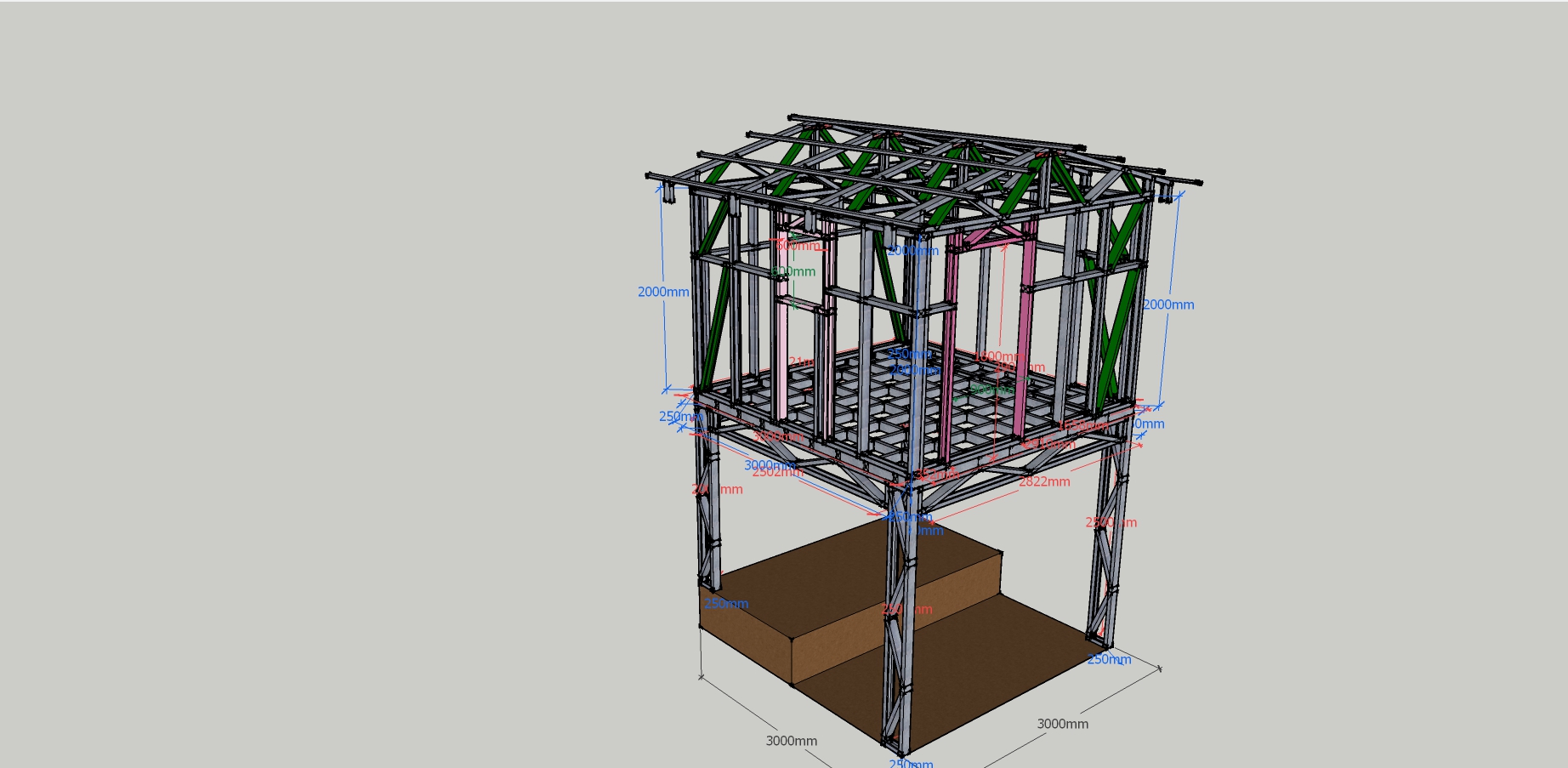1568x768 pixels.
Task: Select the red 2822mm dimension label
Action: 1044,481
